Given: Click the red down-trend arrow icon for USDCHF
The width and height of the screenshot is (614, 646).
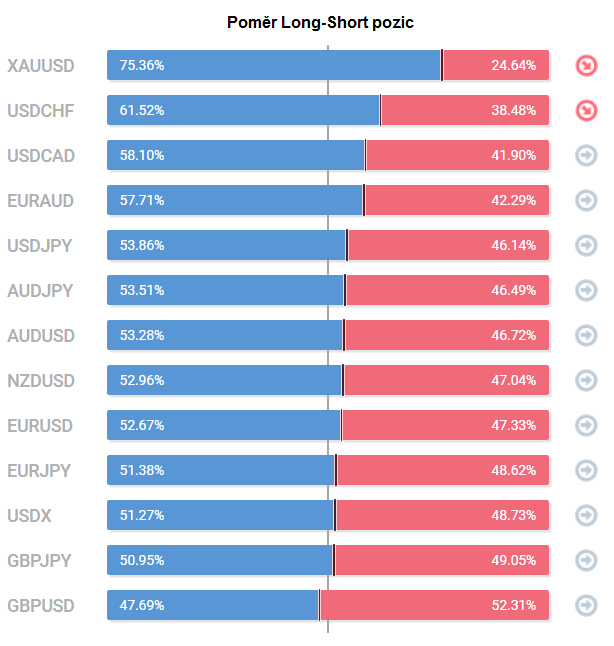Looking at the screenshot, I should tap(586, 110).
